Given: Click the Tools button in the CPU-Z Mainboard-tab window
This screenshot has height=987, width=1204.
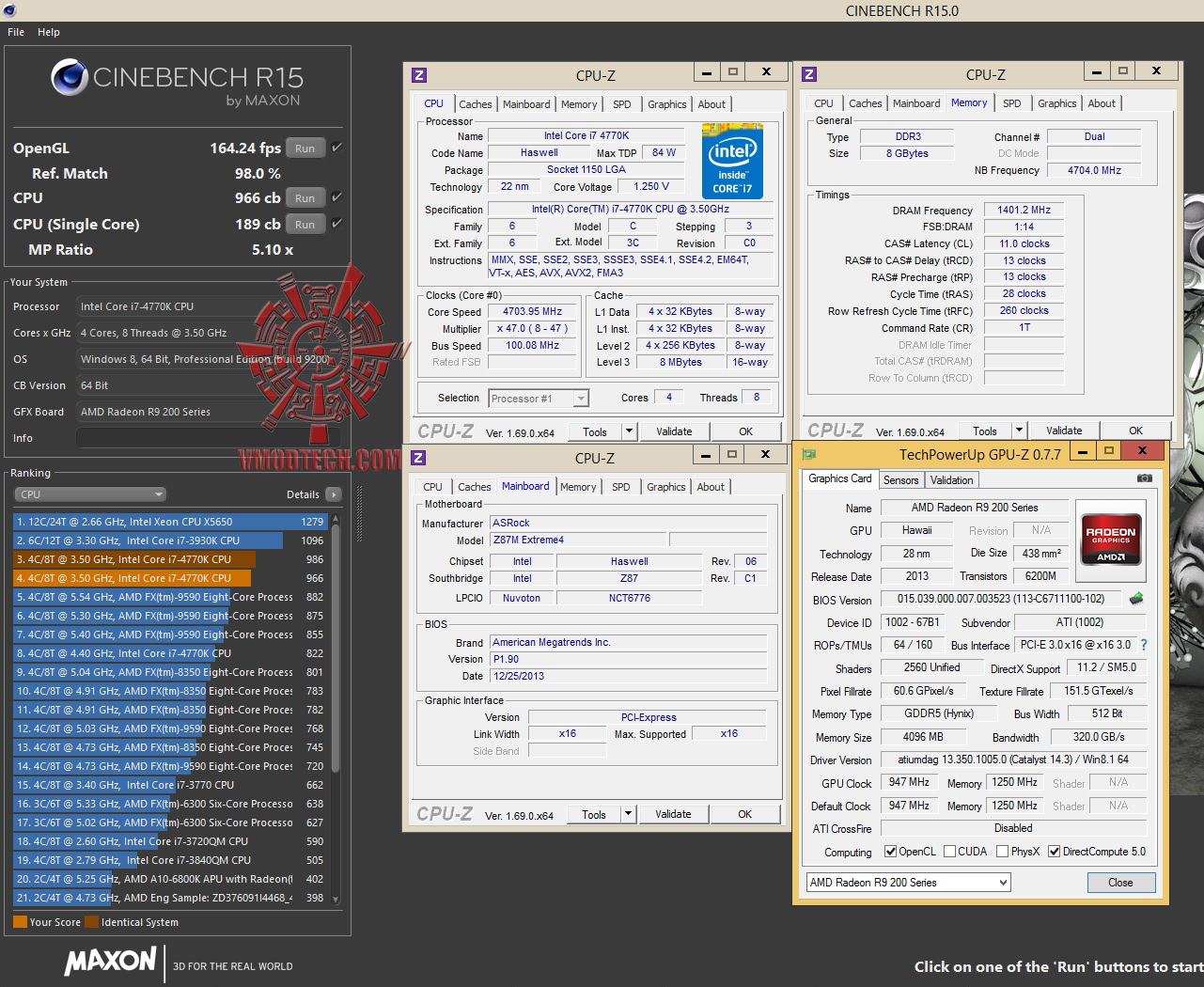Looking at the screenshot, I should [594, 814].
